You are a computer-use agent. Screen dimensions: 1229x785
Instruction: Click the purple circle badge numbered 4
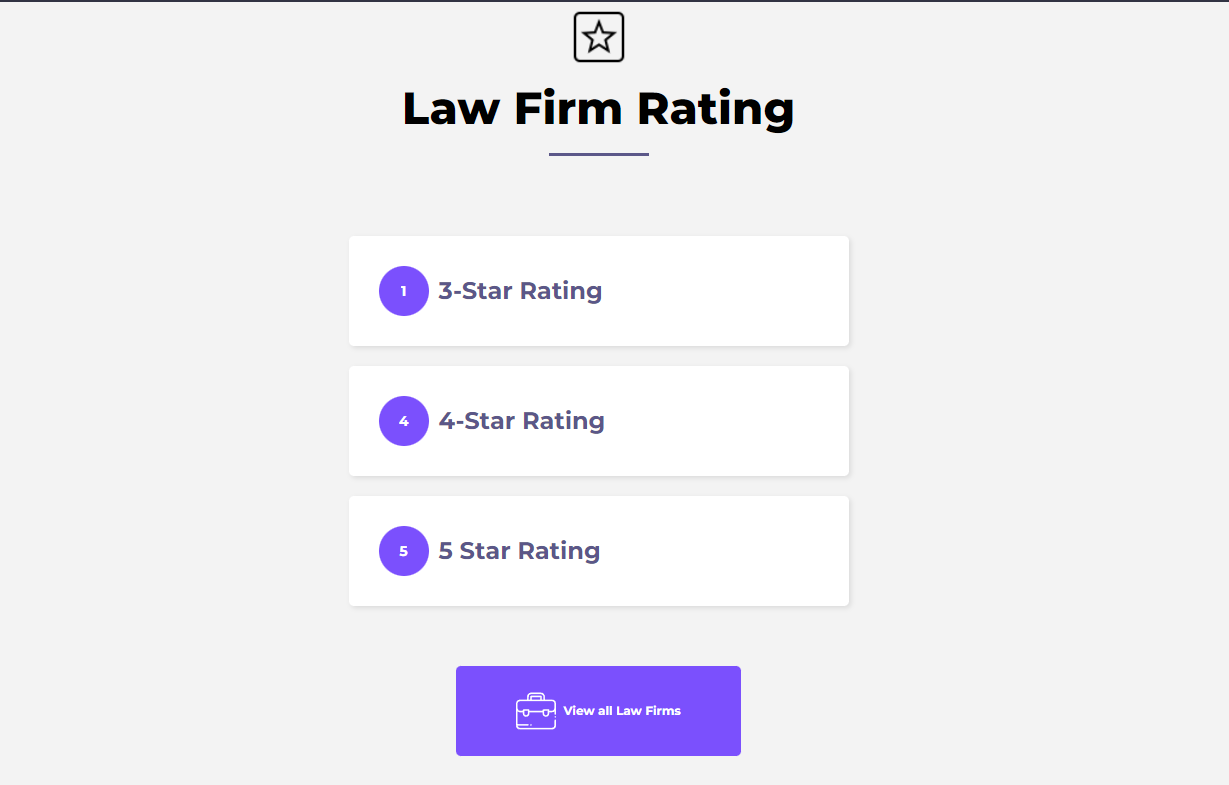tap(404, 421)
